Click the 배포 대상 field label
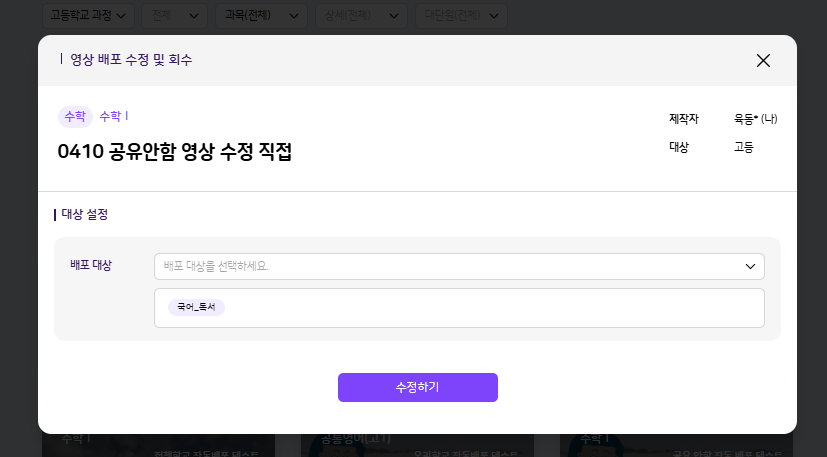This screenshot has height=457, width=827. 91,265
